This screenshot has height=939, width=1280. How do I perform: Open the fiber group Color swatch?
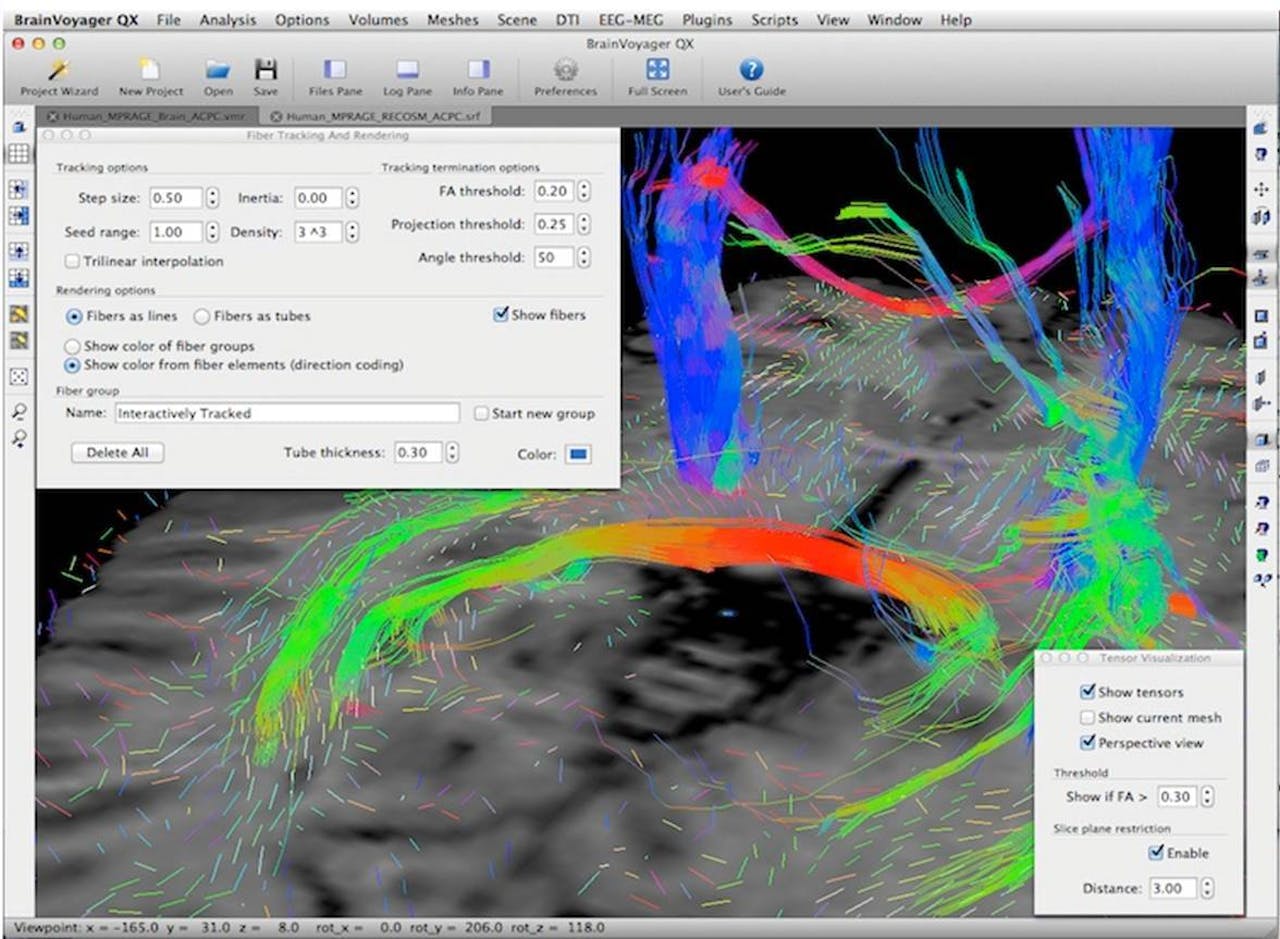(x=578, y=454)
